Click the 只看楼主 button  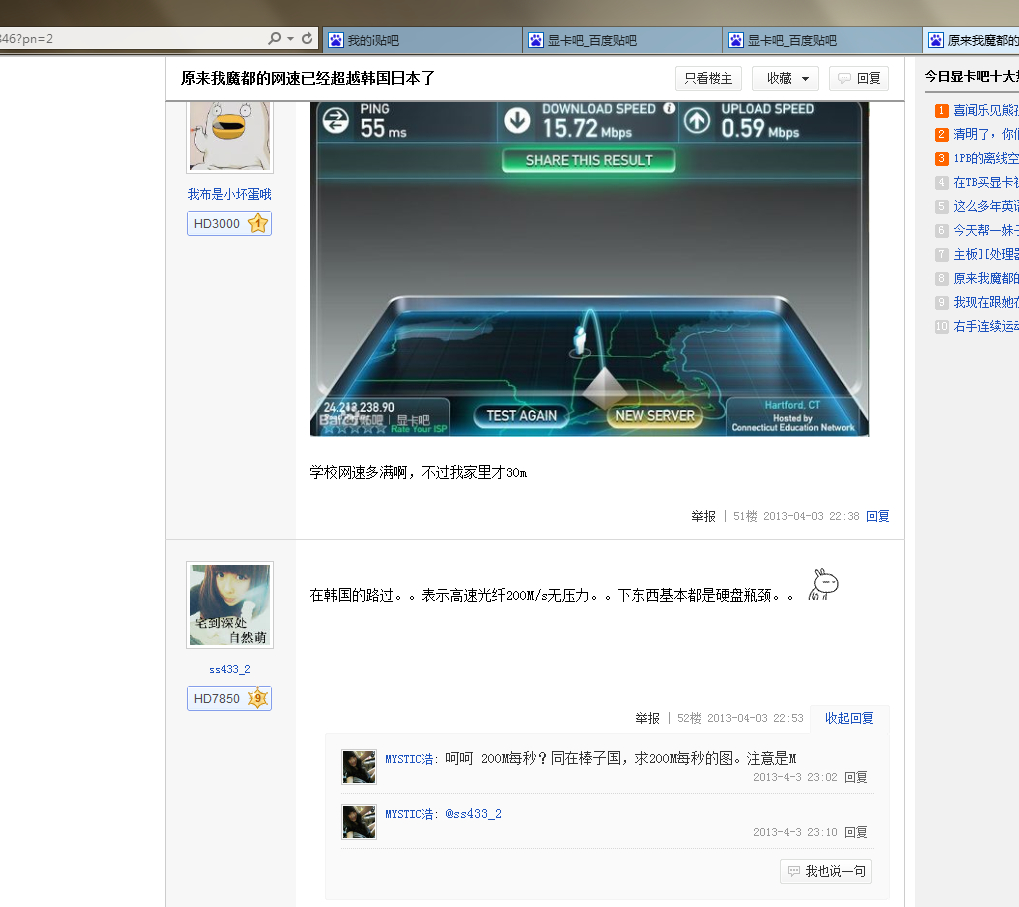(708, 79)
